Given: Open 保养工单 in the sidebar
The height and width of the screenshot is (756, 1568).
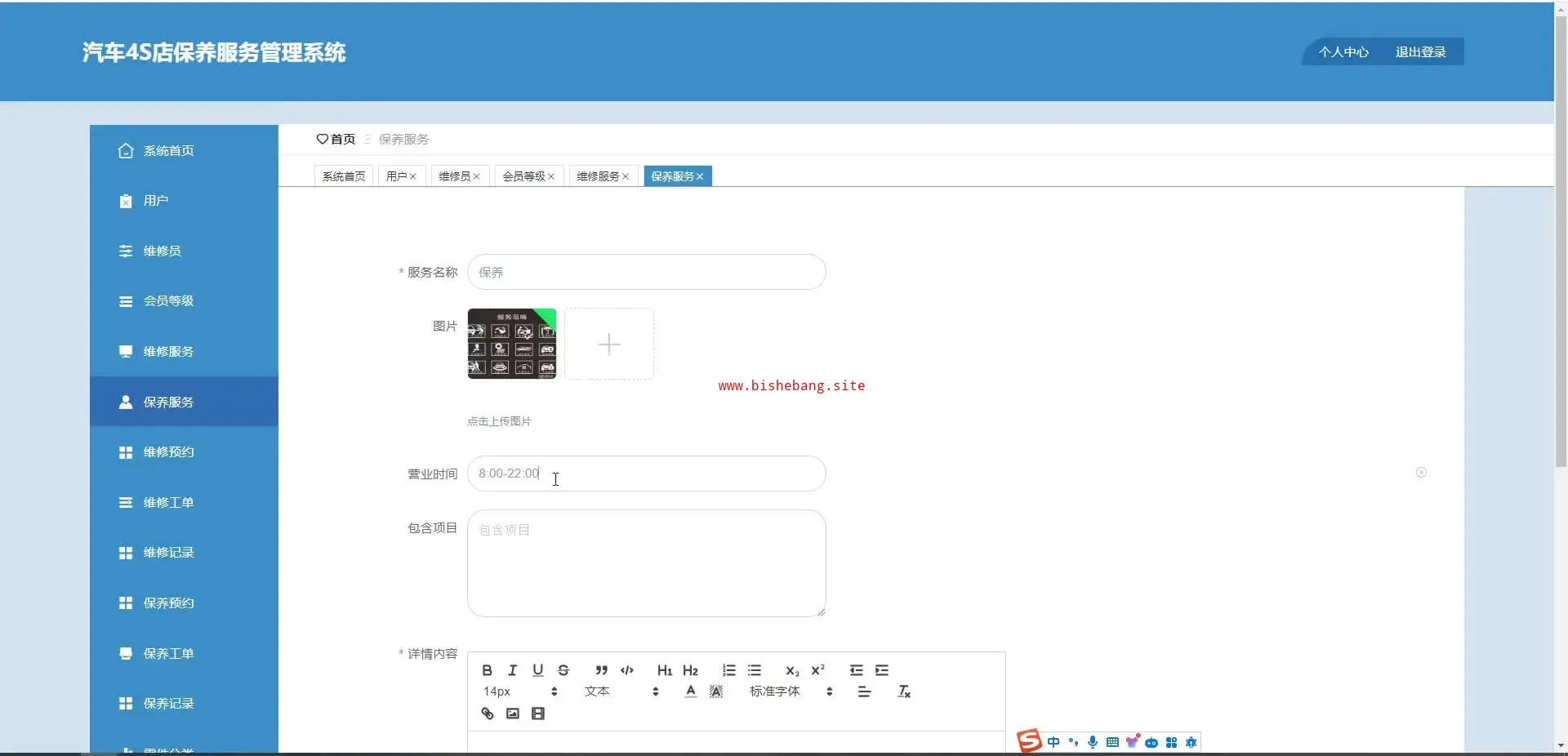Looking at the screenshot, I should (x=184, y=653).
